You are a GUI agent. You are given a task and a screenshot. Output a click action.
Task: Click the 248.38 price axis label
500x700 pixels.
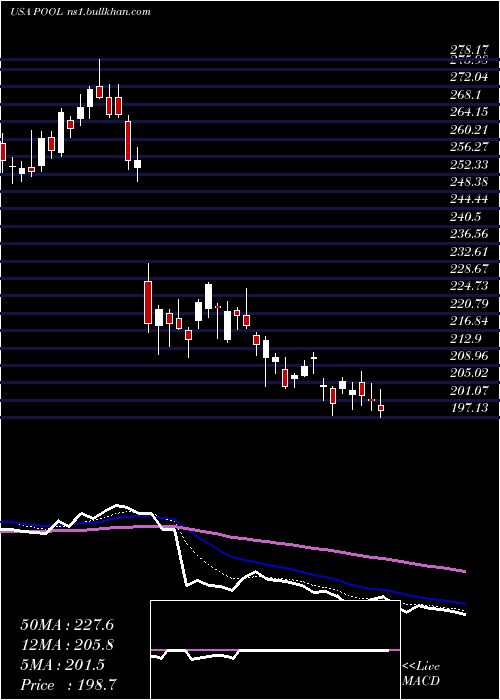point(469,183)
